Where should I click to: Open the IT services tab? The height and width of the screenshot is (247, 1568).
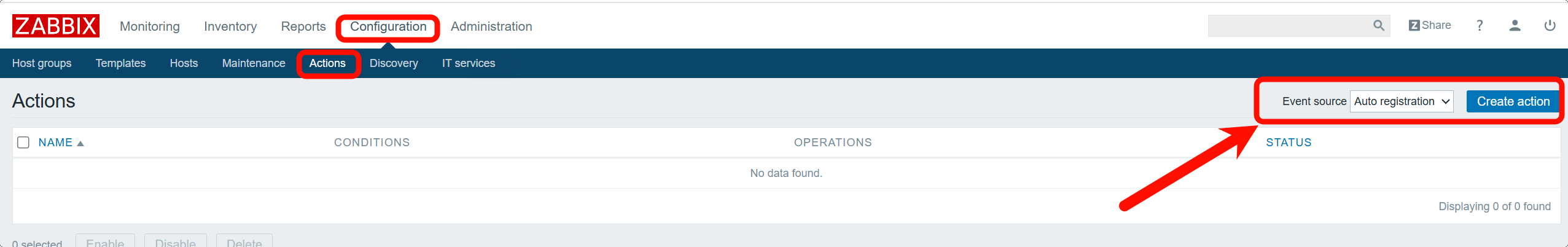tap(469, 63)
